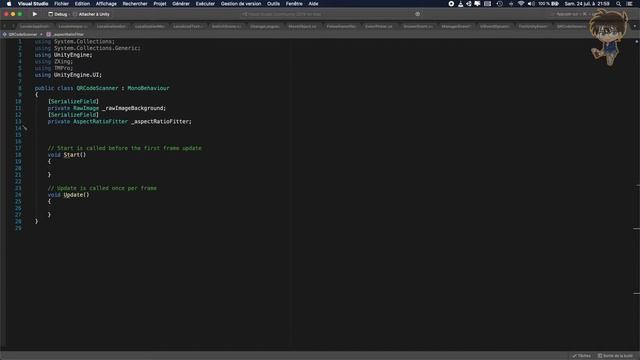Click 'MonoBehaviour' in the class declaration
Image resolution: width=640 pixels, height=360 pixels.
pyautogui.click(x=148, y=88)
